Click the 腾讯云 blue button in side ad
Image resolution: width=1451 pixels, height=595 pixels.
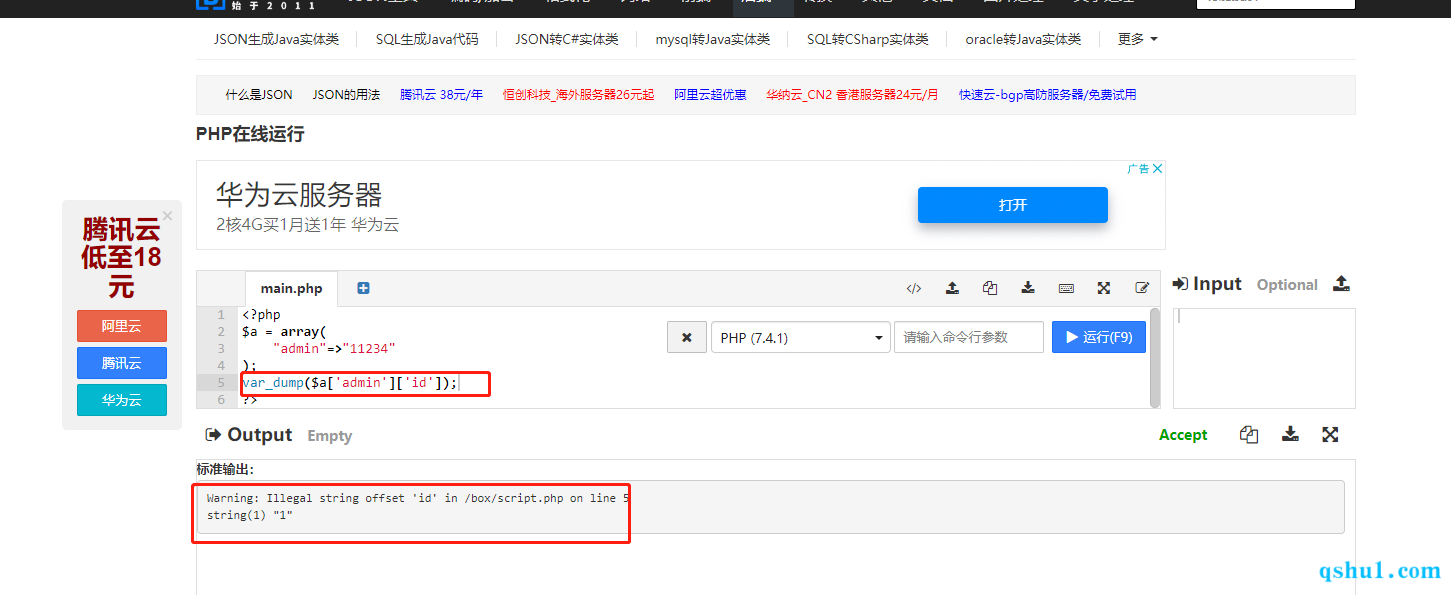(x=122, y=363)
